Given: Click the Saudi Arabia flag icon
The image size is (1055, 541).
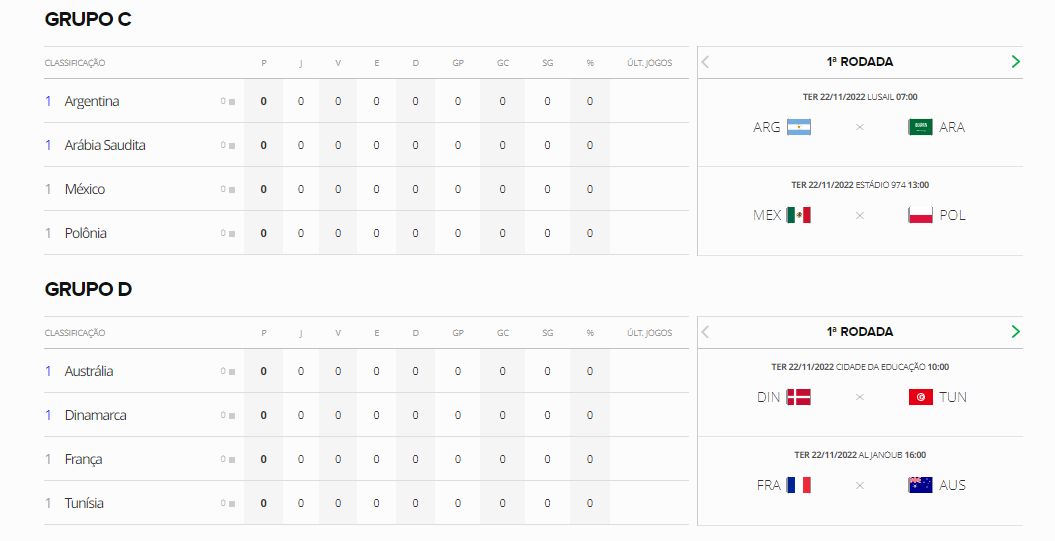Looking at the screenshot, I should click(x=920, y=127).
